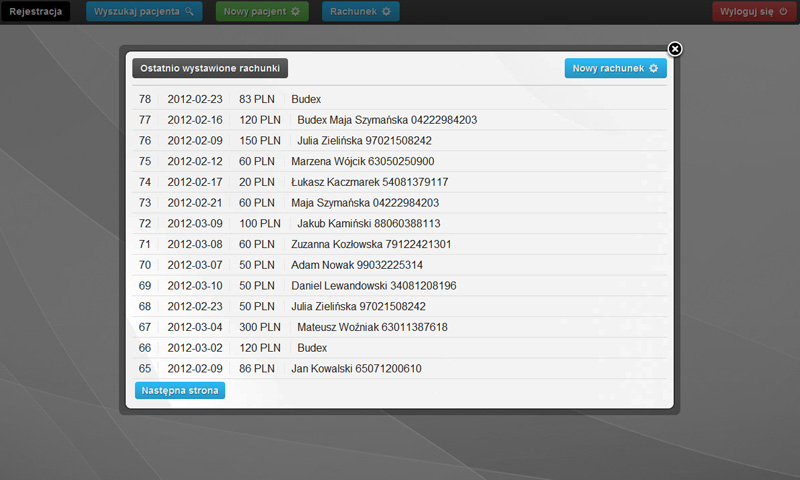This screenshot has width=800, height=480.
Task: Click date 2012-02-17
Action: click(x=195, y=182)
